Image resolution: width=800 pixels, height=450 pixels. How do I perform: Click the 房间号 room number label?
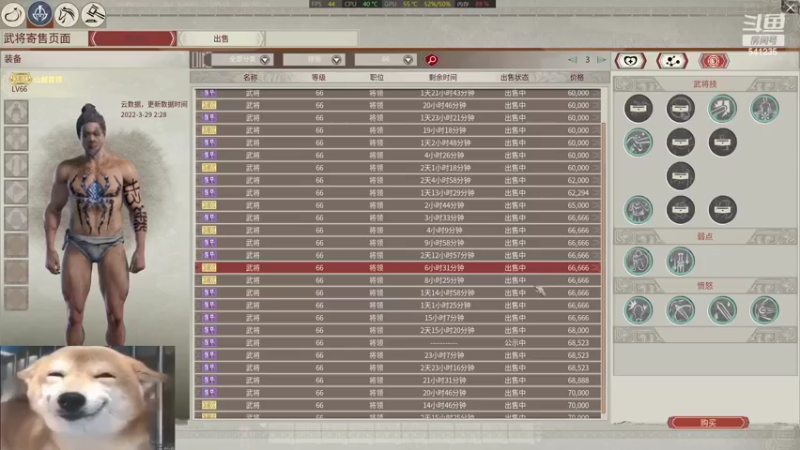[x=763, y=40]
